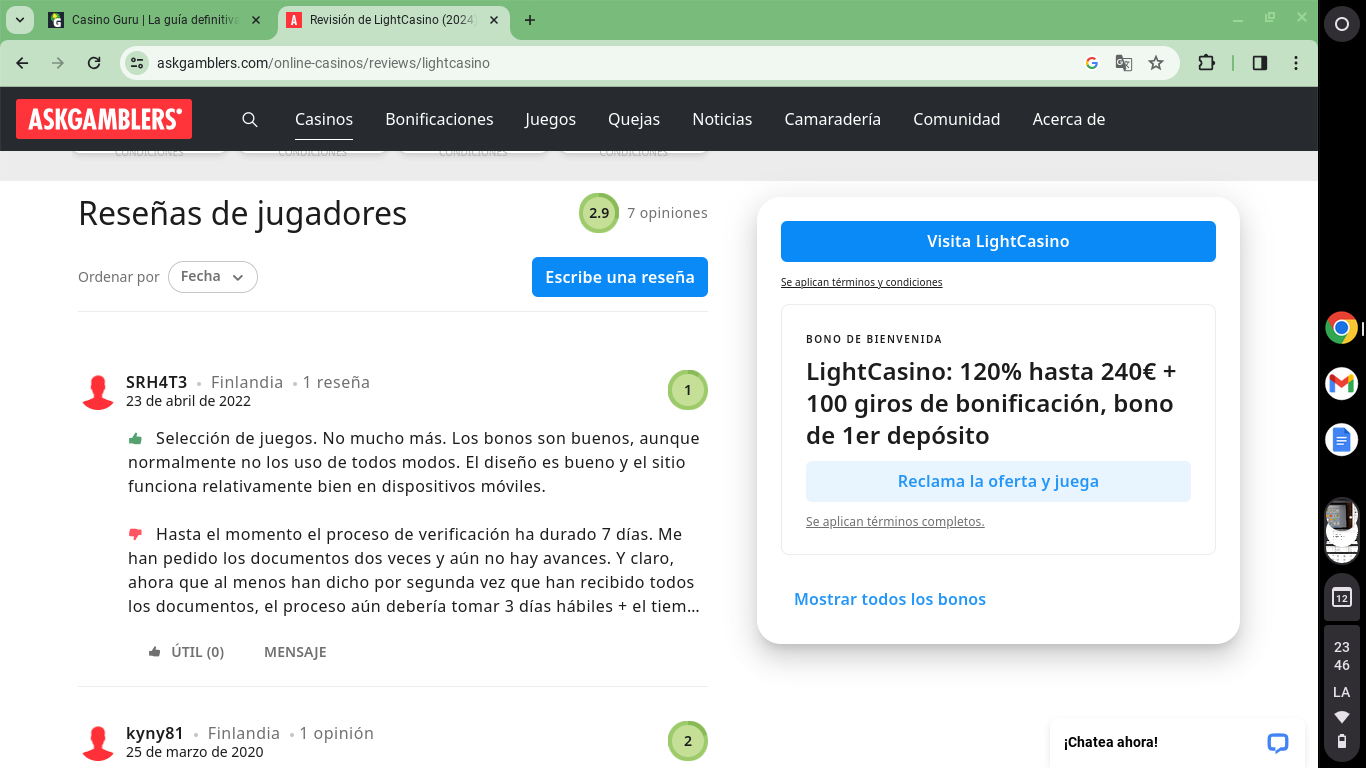Click the SRH4T3 user avatar
This screenshot has width=1366, height=768.
click(98, 392)
